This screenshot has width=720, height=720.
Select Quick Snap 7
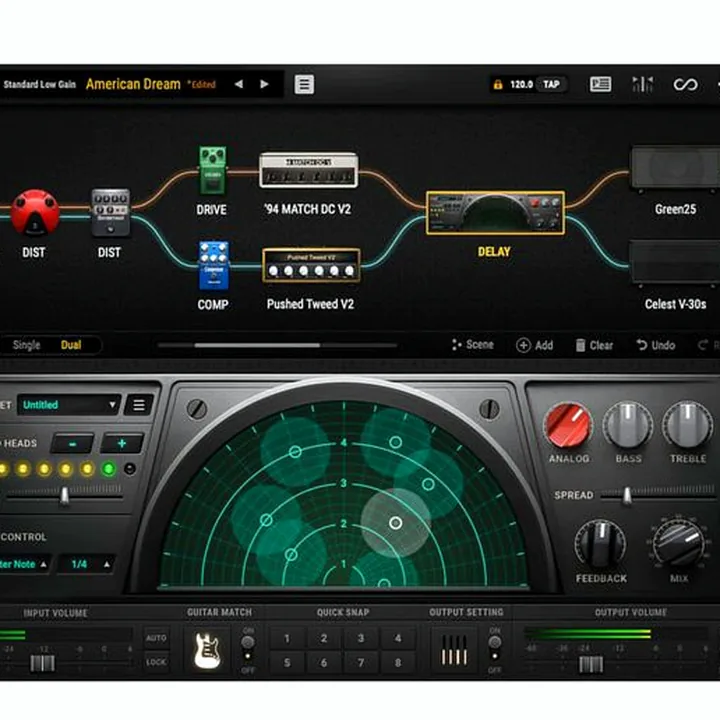point(361,663)
